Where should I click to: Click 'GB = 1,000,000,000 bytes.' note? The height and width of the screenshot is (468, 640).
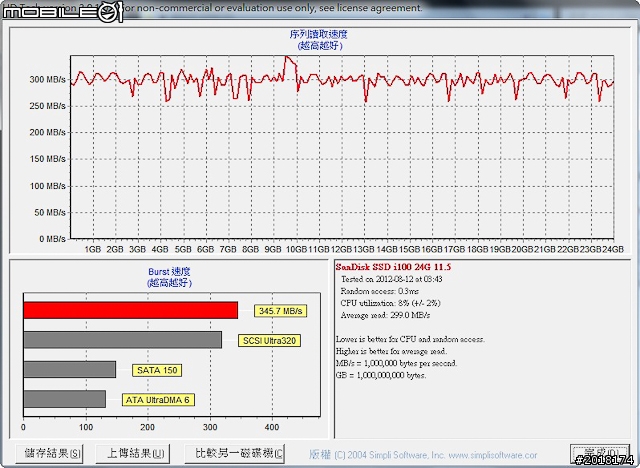point(381,375)
